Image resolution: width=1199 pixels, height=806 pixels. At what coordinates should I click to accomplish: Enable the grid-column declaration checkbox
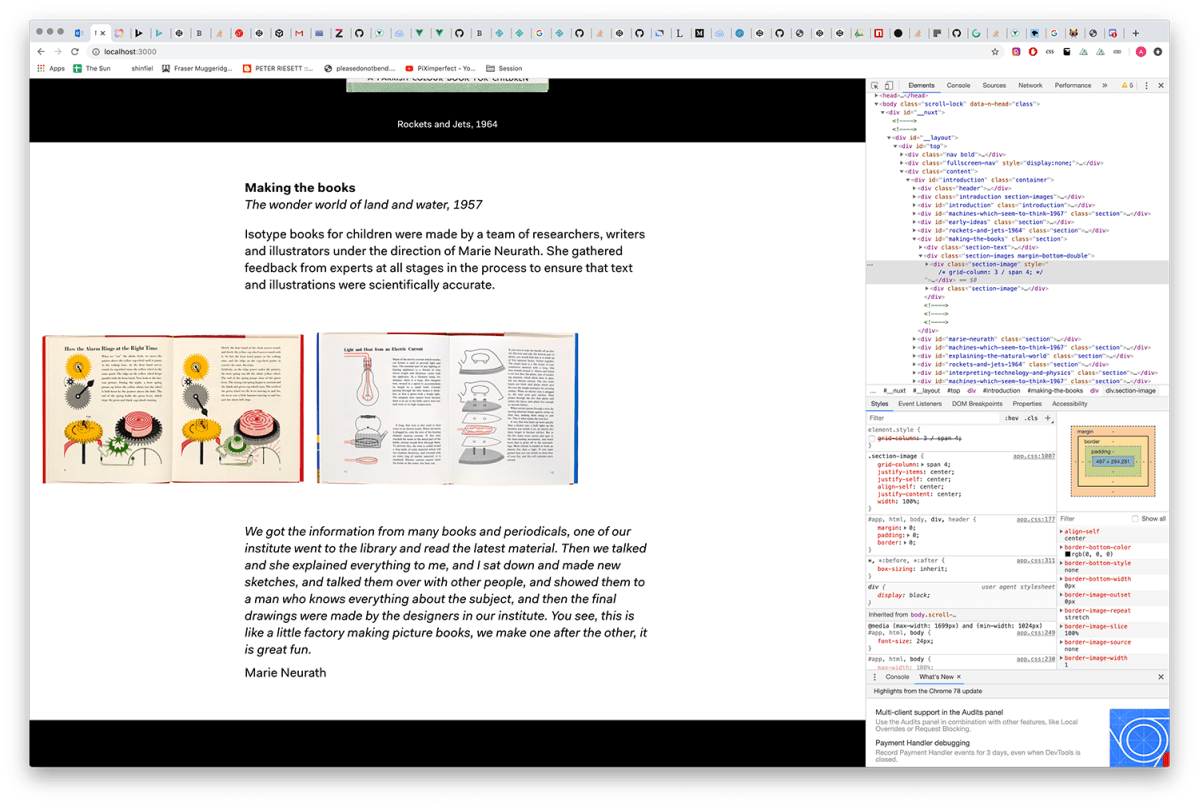[x=872, y=439]
